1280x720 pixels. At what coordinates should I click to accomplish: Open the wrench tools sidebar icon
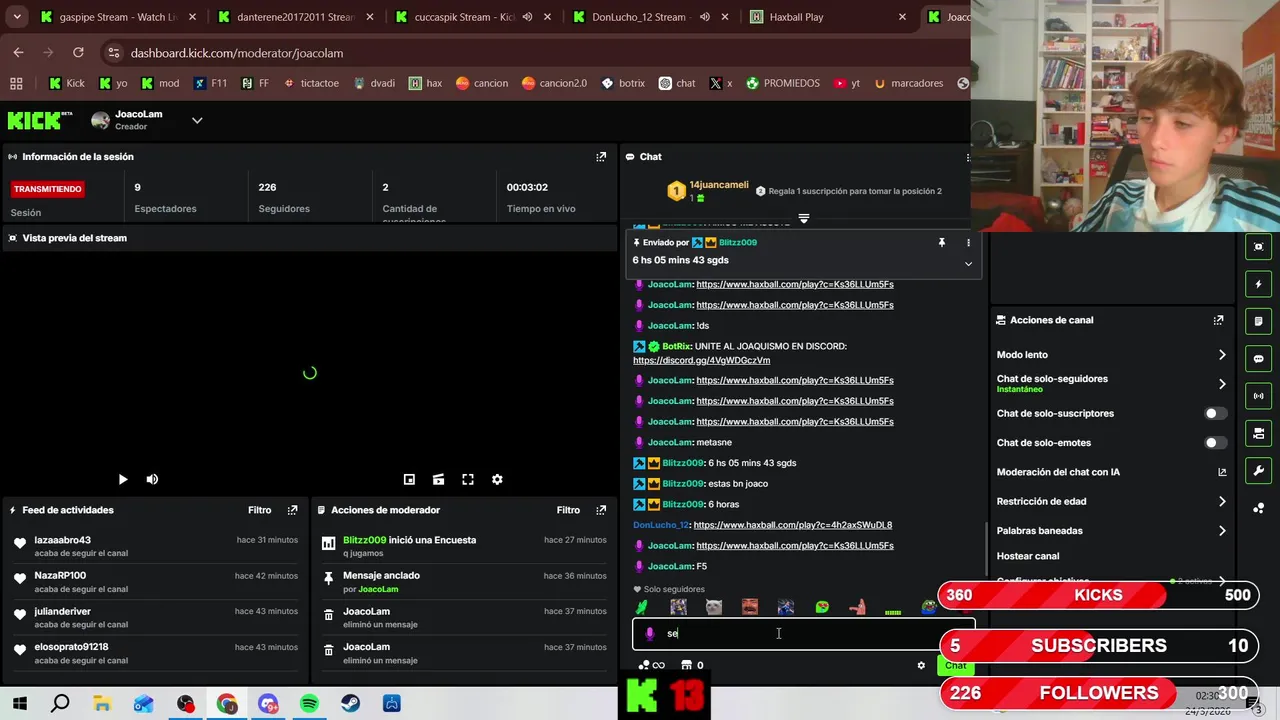click(x=1258, y=470)
